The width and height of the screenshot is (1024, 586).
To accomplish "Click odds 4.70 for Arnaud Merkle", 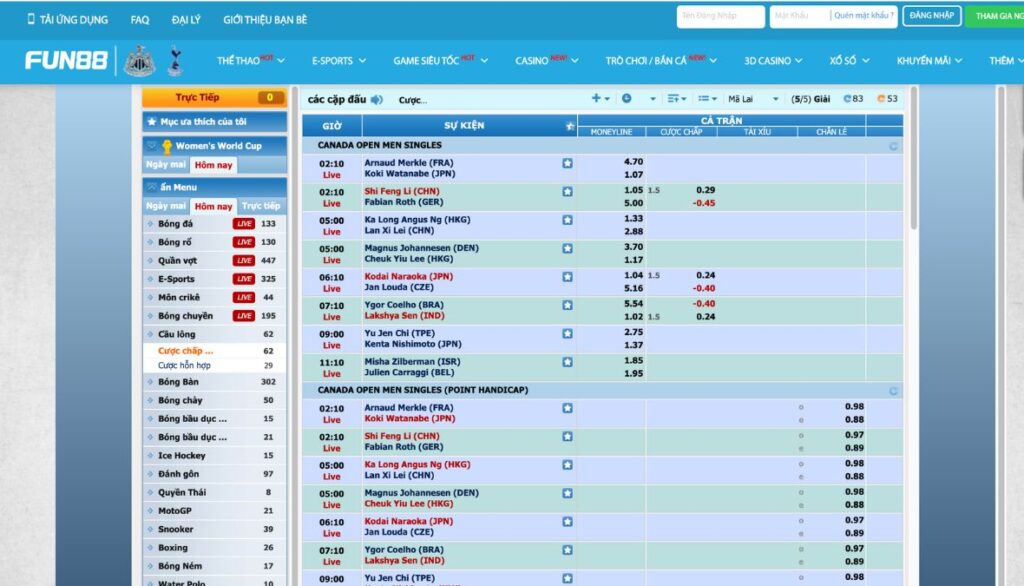I will tap(633, 161).
